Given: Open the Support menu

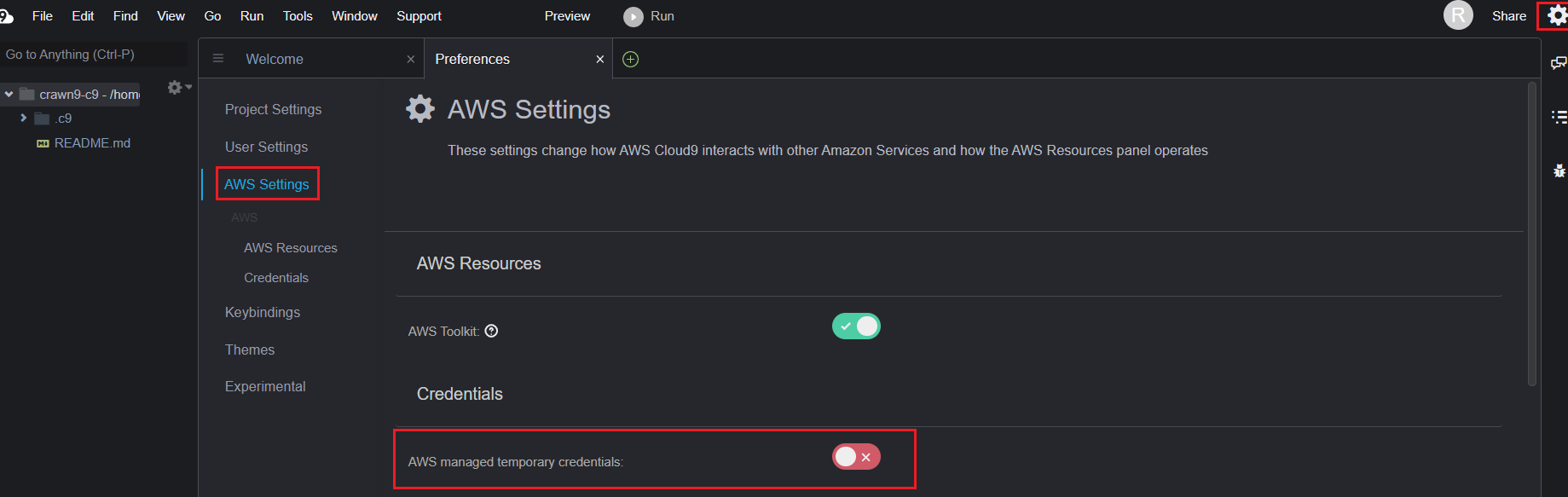Looking at the screenshot, I should pos(419,16).
